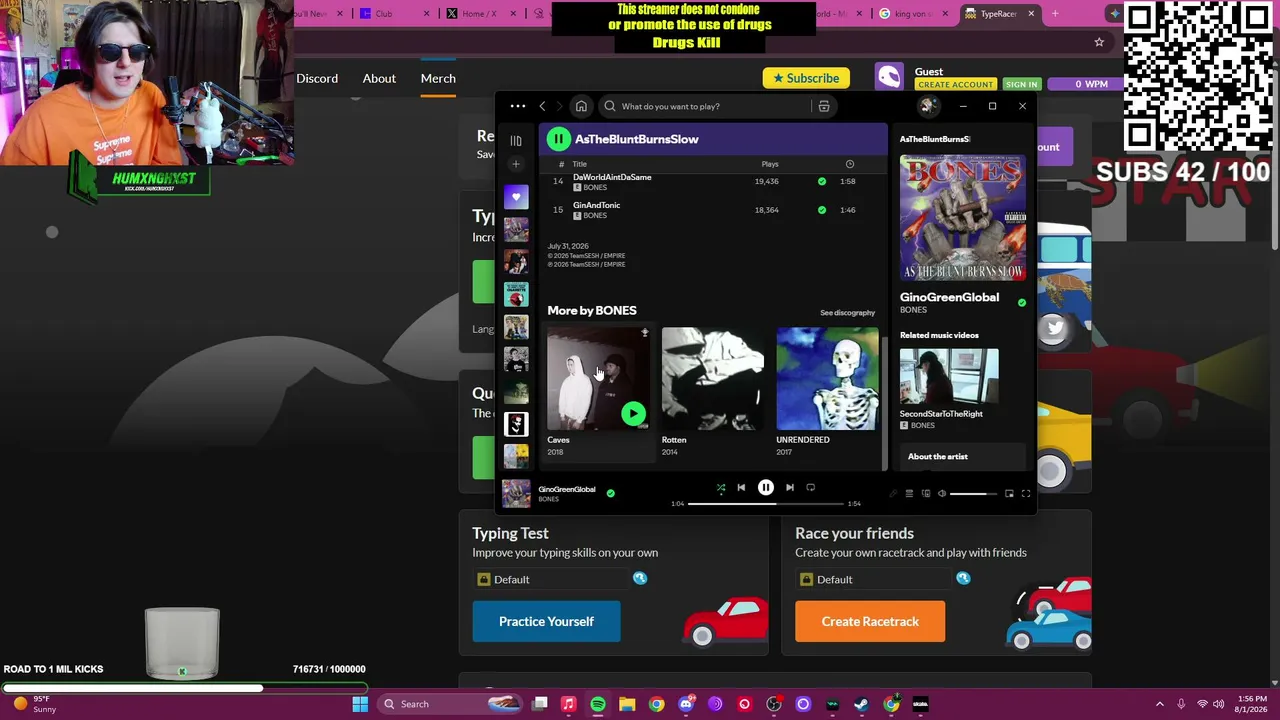Collapse Your Library sidebar in Spotify
The image size is (1280, 720).
pos(516,140)
